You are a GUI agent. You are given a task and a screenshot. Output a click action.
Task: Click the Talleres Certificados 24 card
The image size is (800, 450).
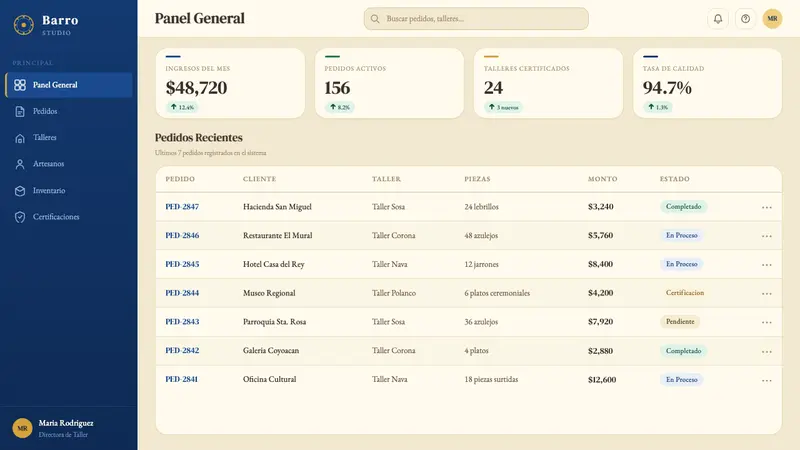[x=548, y=83]
